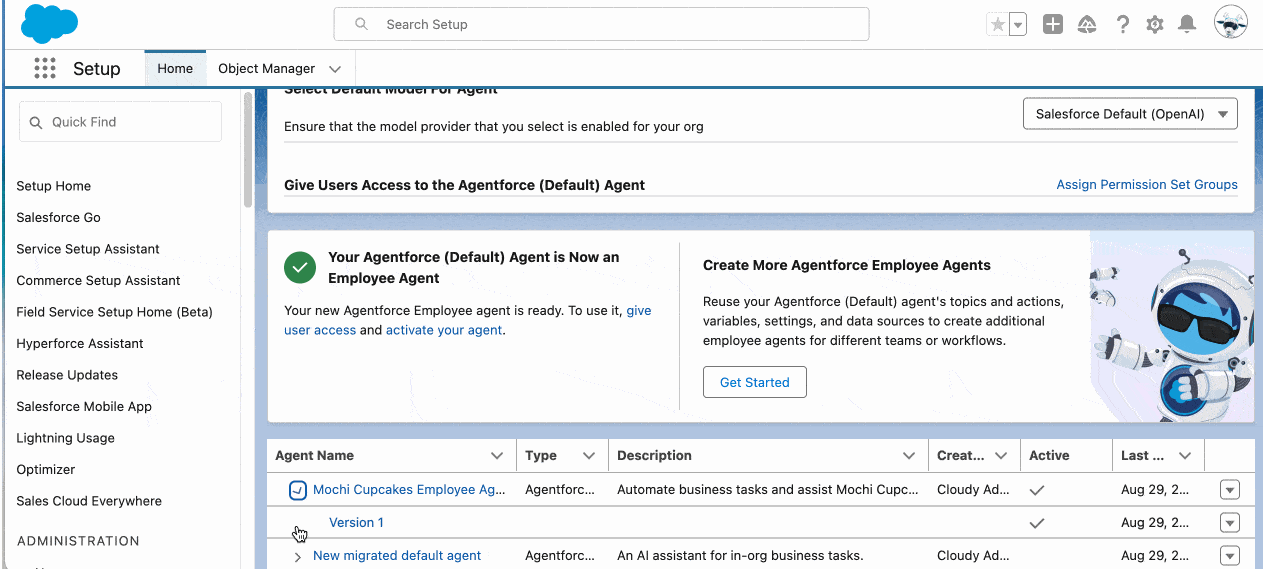Open the Setup gear menu
The height and width of the screenshot is (569, 1263).
click(1155, 25)
